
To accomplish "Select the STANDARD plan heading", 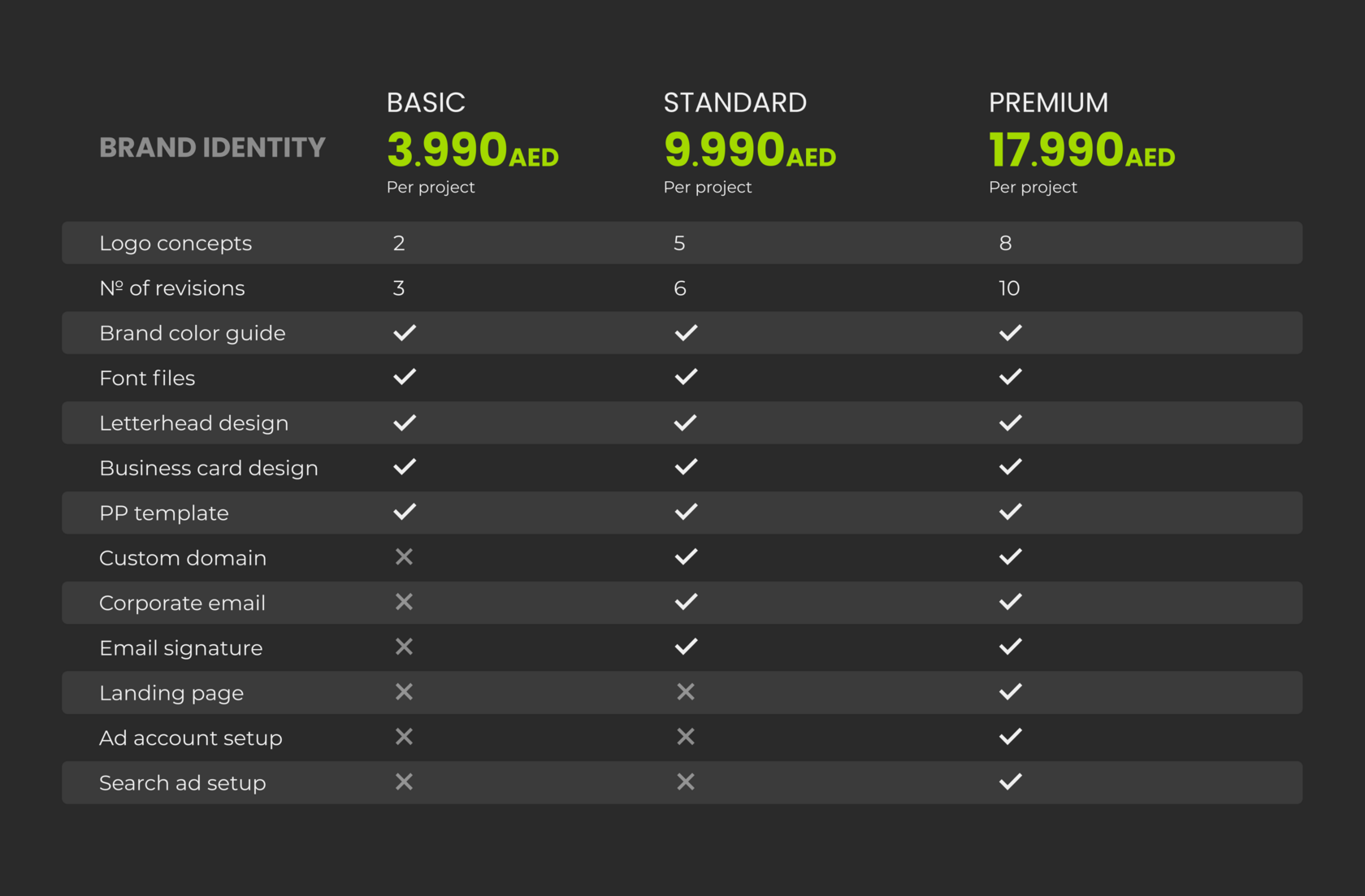I will pyautogui.click(x=734, y=103).
